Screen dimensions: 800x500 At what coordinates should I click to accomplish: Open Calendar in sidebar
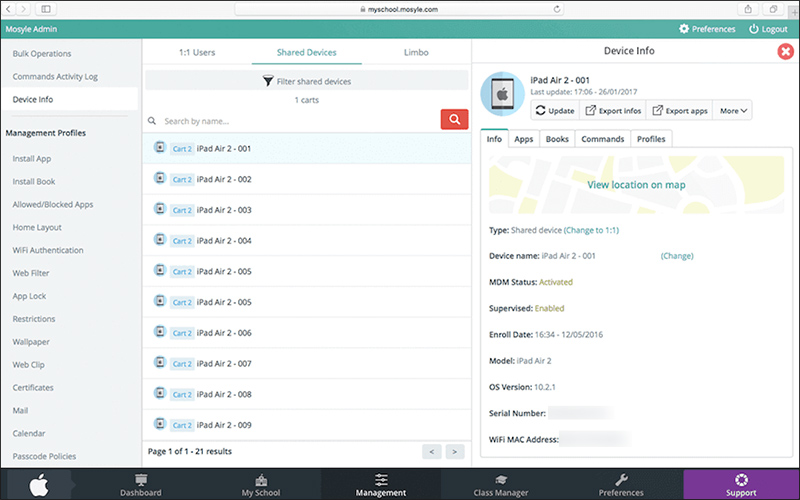pyautogui.click(x=29, y=433)
